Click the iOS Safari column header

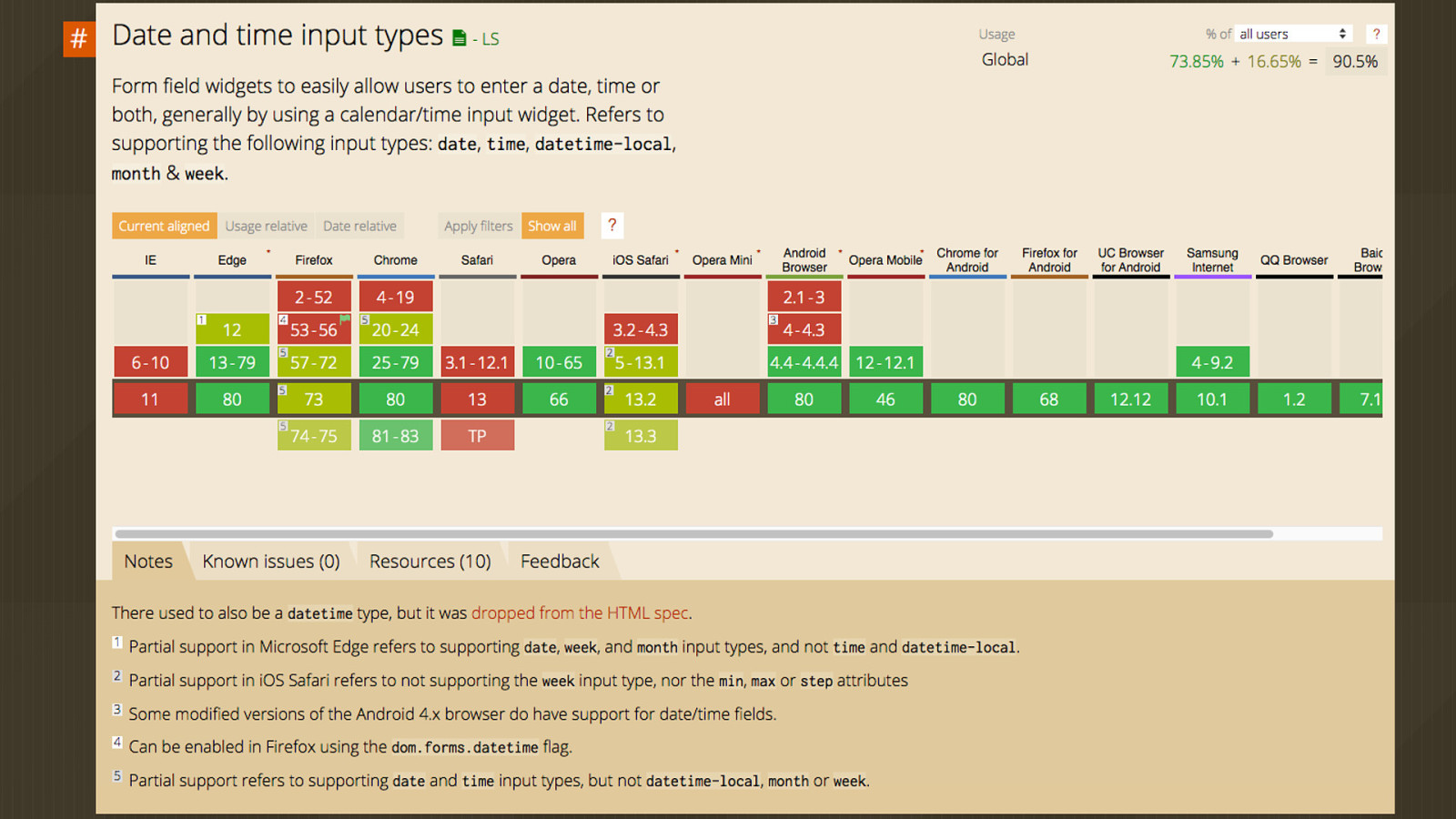(641, 260)
